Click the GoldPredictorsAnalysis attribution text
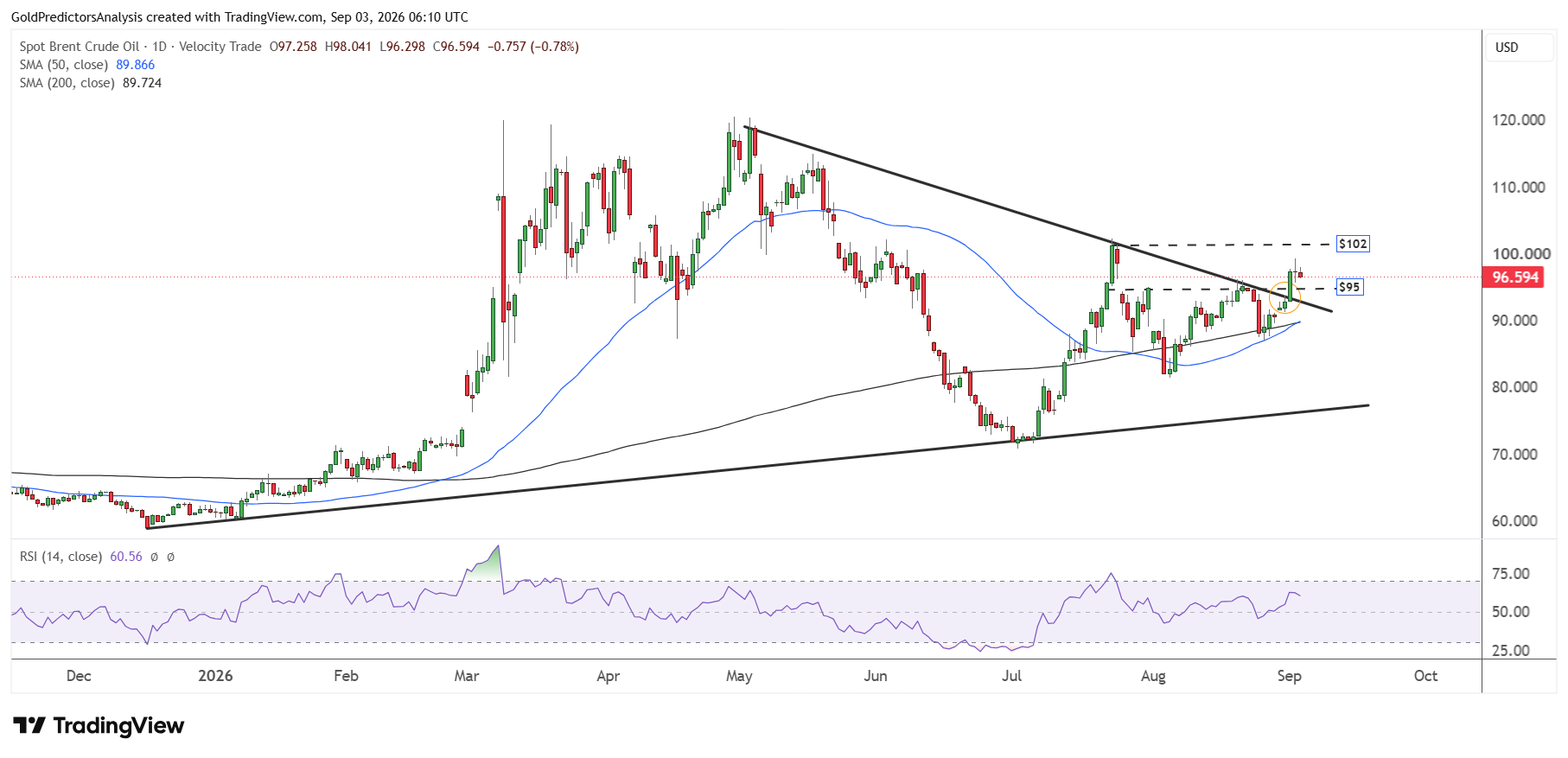Image resolution: width=1568 pixels, height=758 pixels. (x=239, y=16)
